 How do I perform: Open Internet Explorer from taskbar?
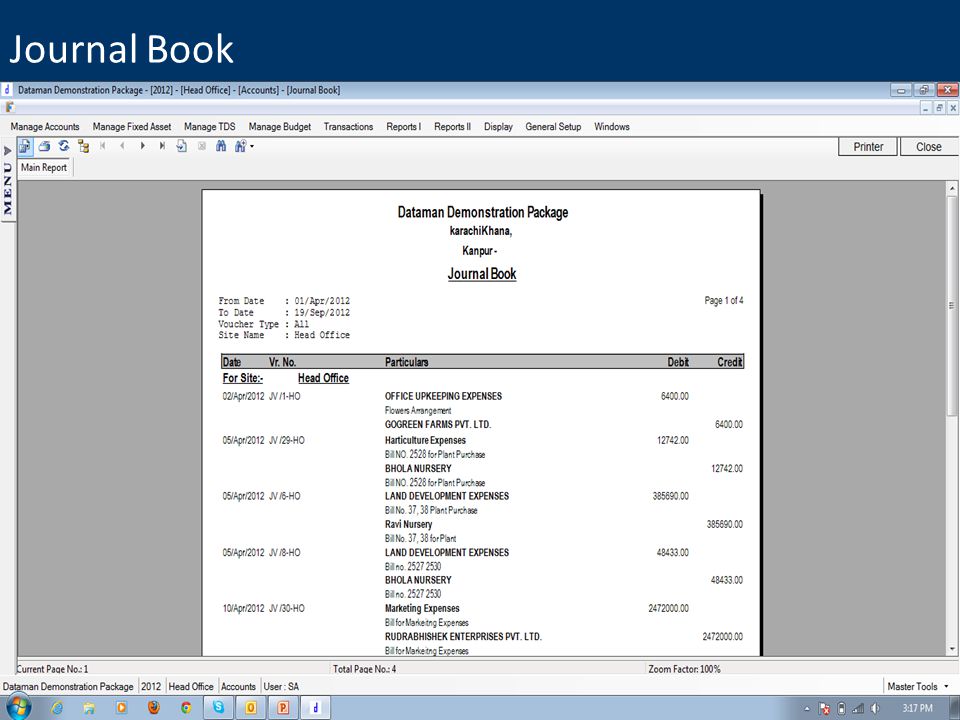[x=57, y=708]
